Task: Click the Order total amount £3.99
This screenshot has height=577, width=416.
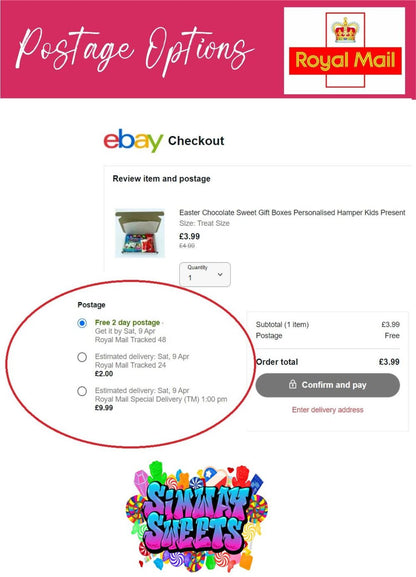Action: point(389,362)
